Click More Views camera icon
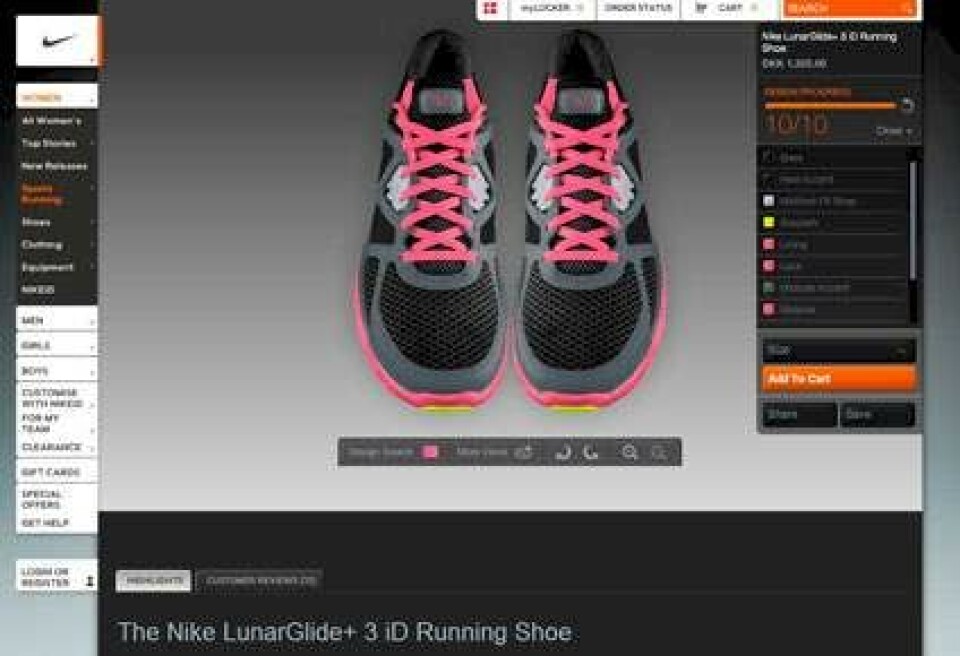 (523, 453)
